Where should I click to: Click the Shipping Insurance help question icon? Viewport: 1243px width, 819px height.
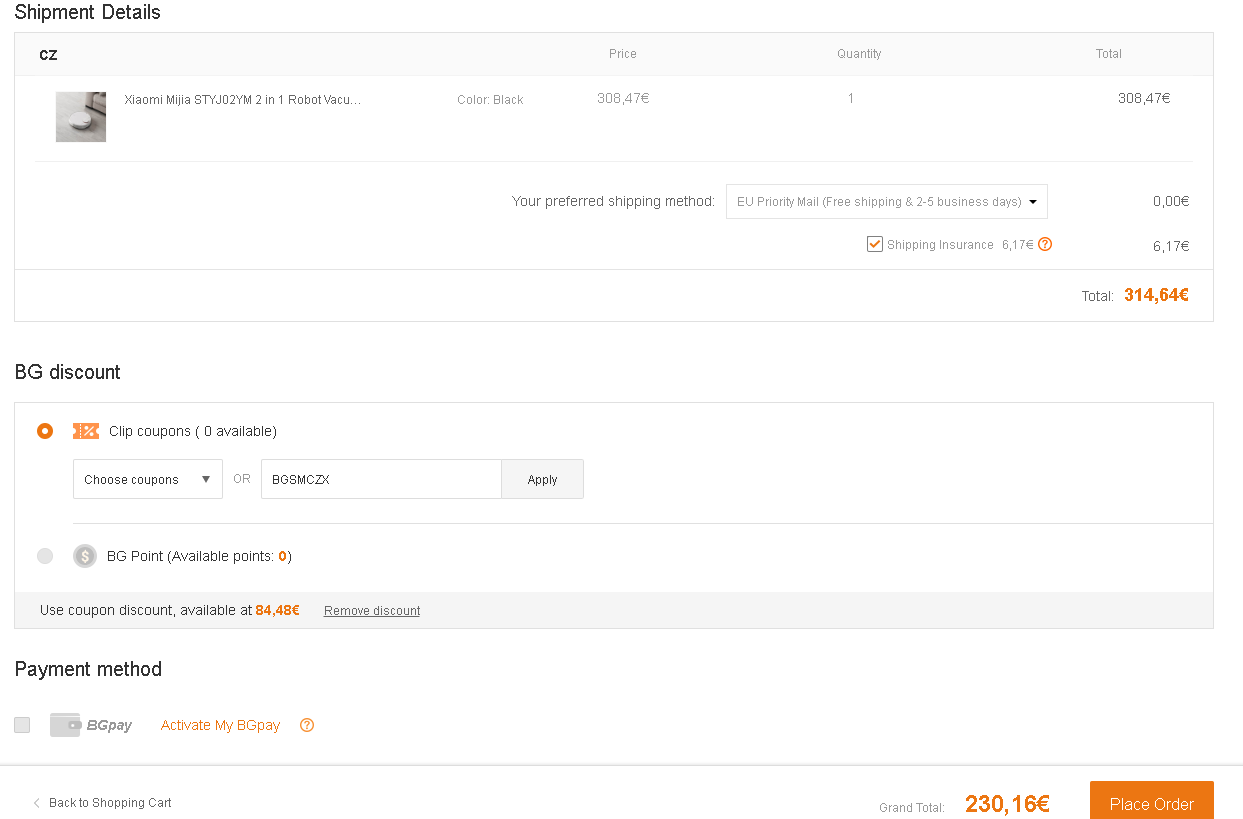tap(1045, 244)
